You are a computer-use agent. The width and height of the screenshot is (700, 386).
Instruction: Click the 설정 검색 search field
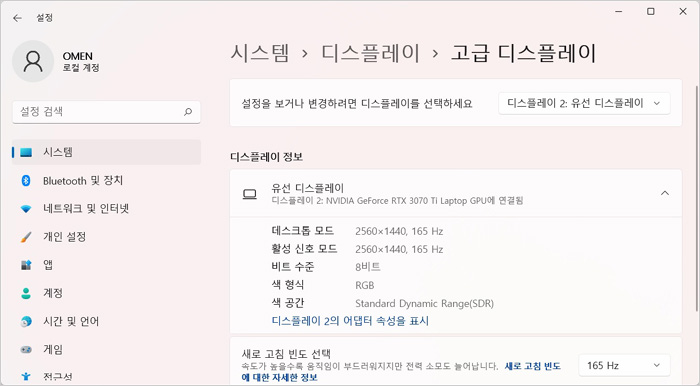click(106, 112)
